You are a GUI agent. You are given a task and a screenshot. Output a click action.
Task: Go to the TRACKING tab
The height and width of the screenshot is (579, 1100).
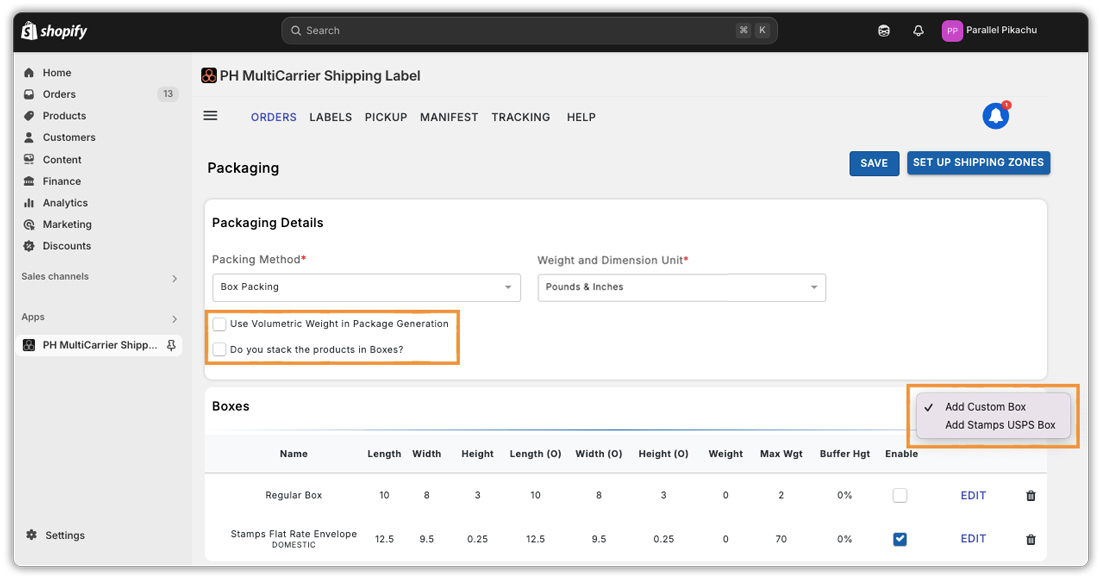521,117
